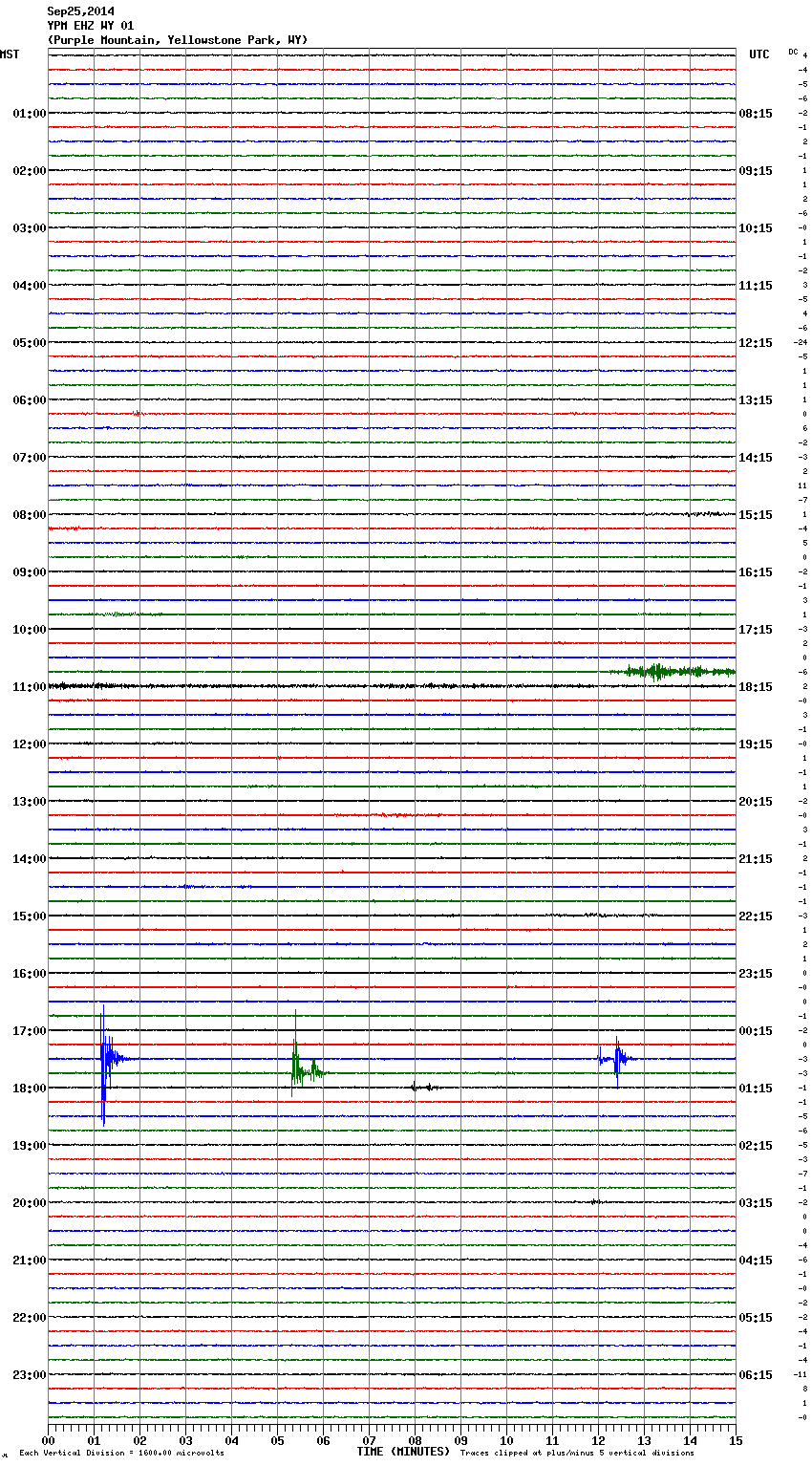Select the 15:00 MST time label

click(x=30, y=916)
